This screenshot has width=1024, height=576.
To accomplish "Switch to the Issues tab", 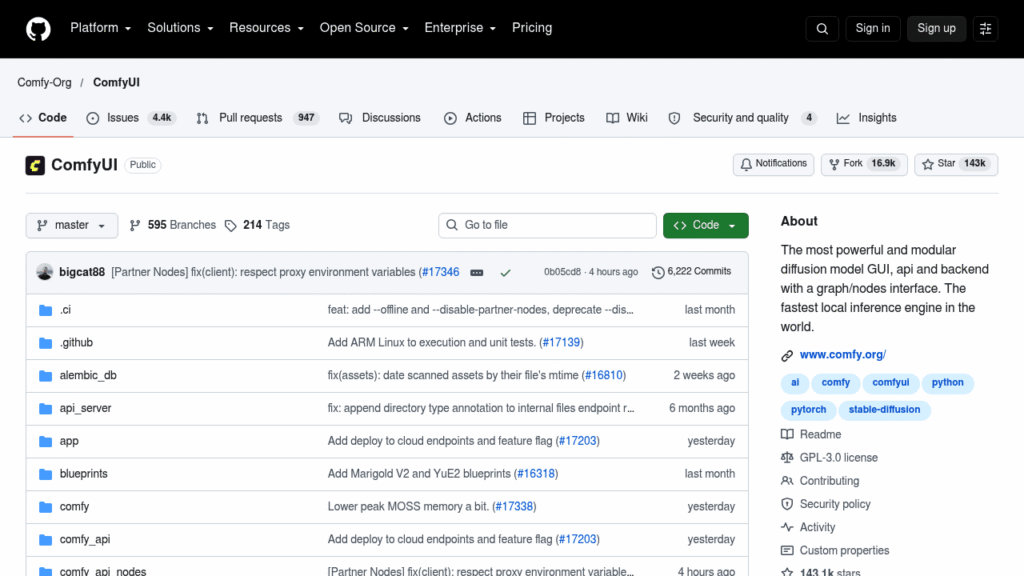I will tap(131, 118).
